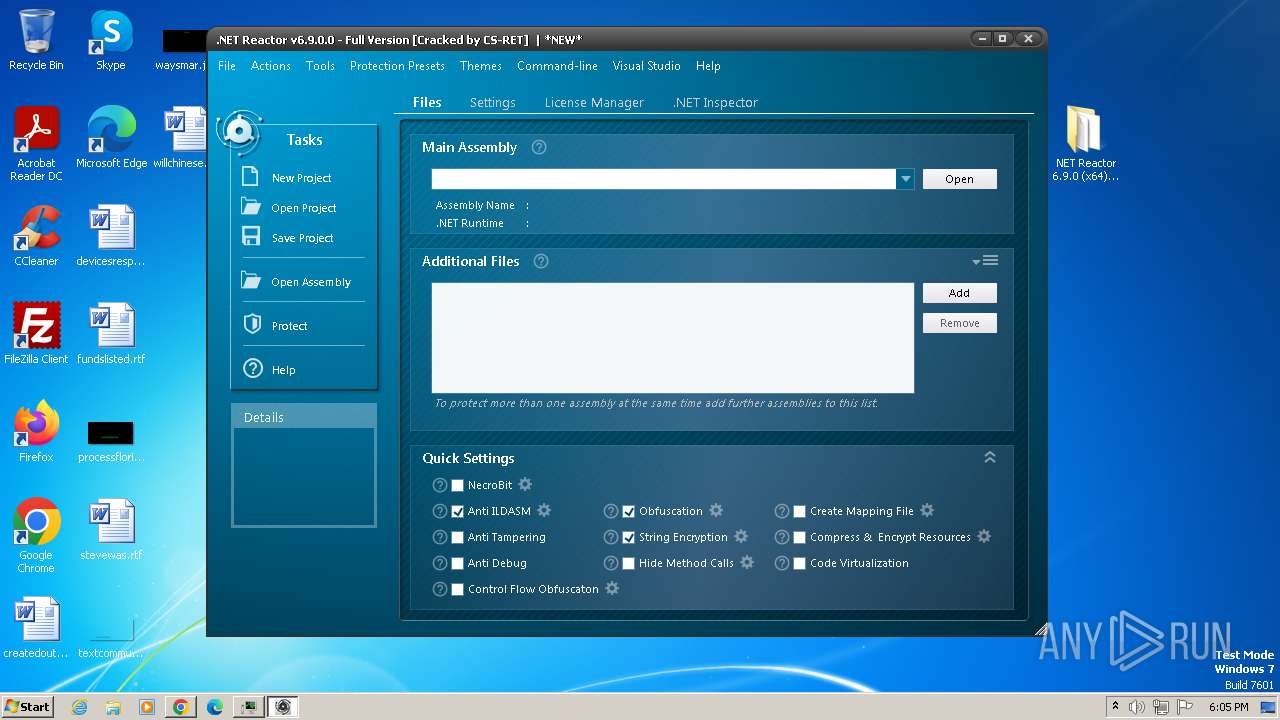Switch to the License Manager tab

pyautogui.click(x=594, y=102)
